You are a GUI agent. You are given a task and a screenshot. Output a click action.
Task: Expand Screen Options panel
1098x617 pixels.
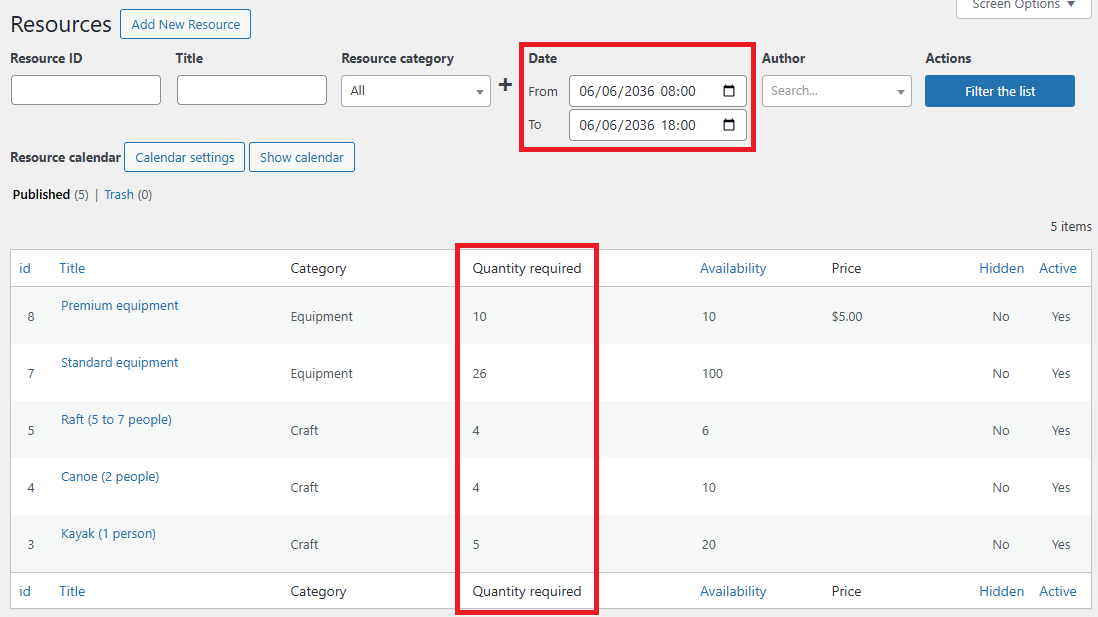pos(1024,6)
